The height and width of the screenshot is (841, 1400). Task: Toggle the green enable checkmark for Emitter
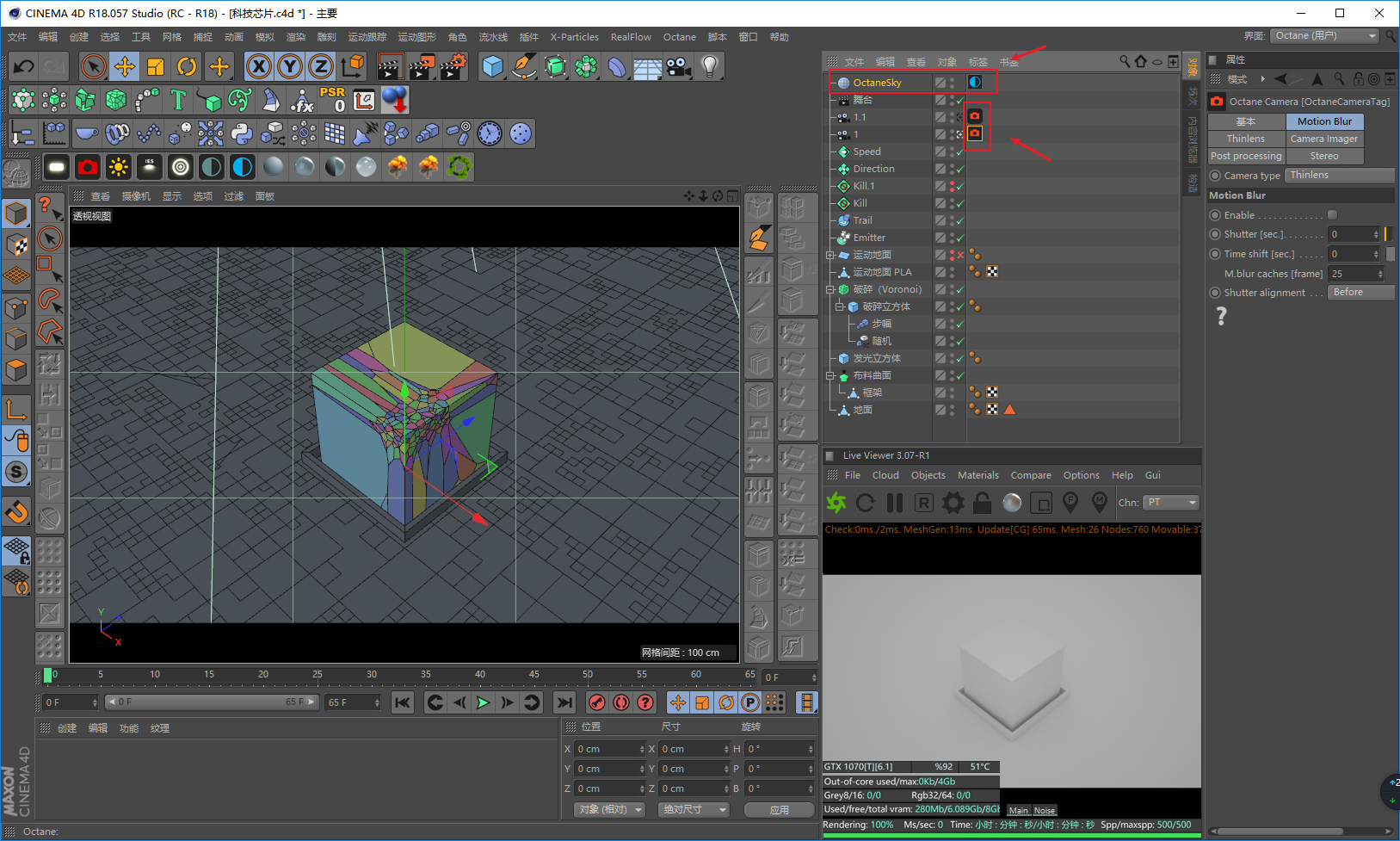pos(960,238)
